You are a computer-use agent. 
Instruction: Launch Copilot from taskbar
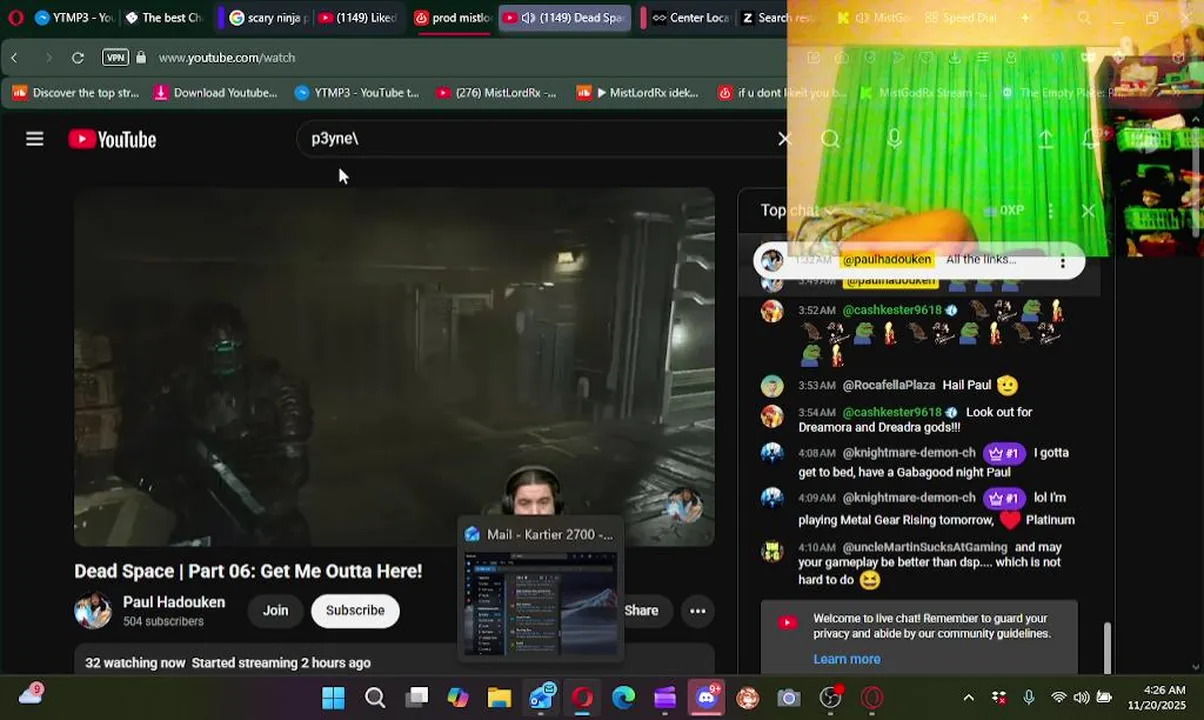click(458, 697)
